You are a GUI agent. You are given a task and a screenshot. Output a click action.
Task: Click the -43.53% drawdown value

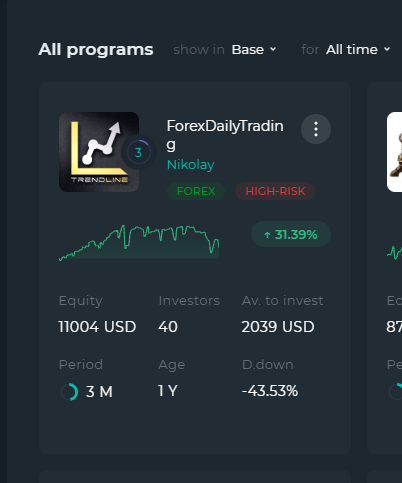point(270,391)
